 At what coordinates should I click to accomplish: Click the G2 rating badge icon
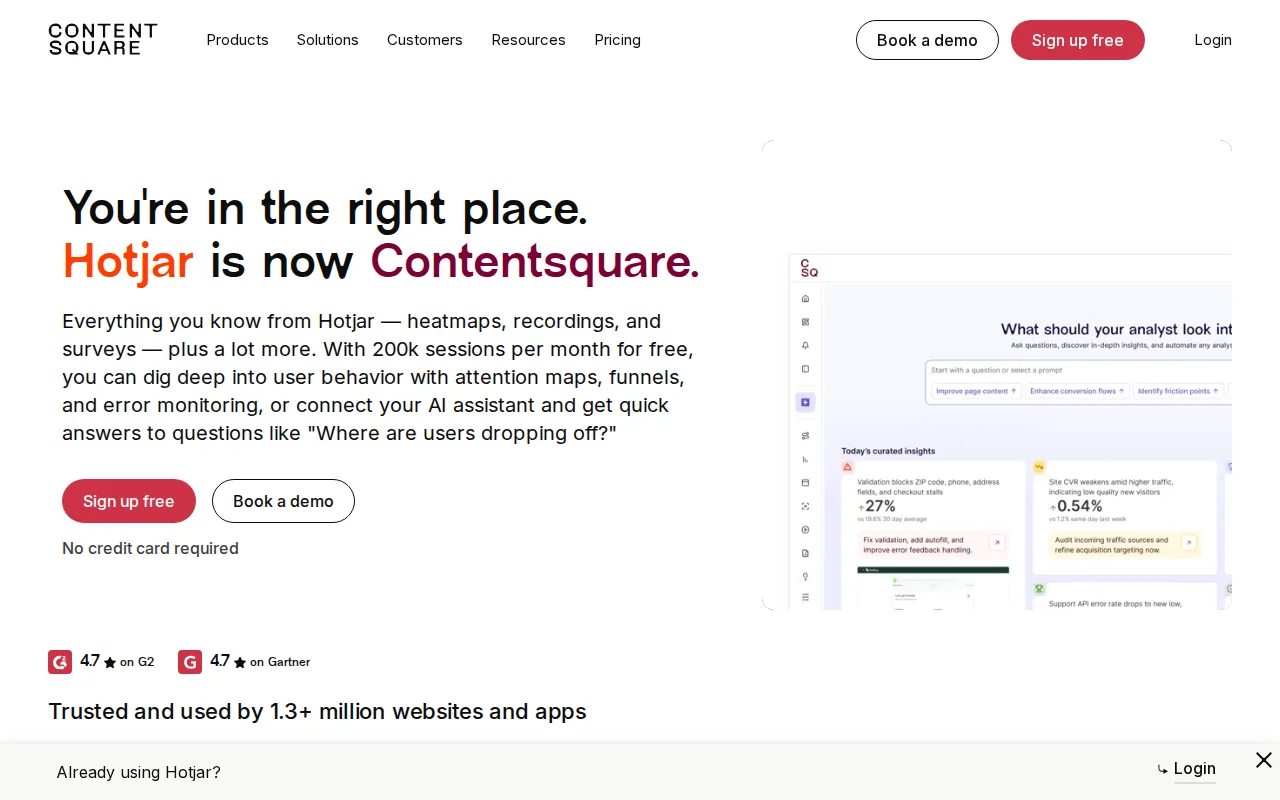click(x=60, y=662)
